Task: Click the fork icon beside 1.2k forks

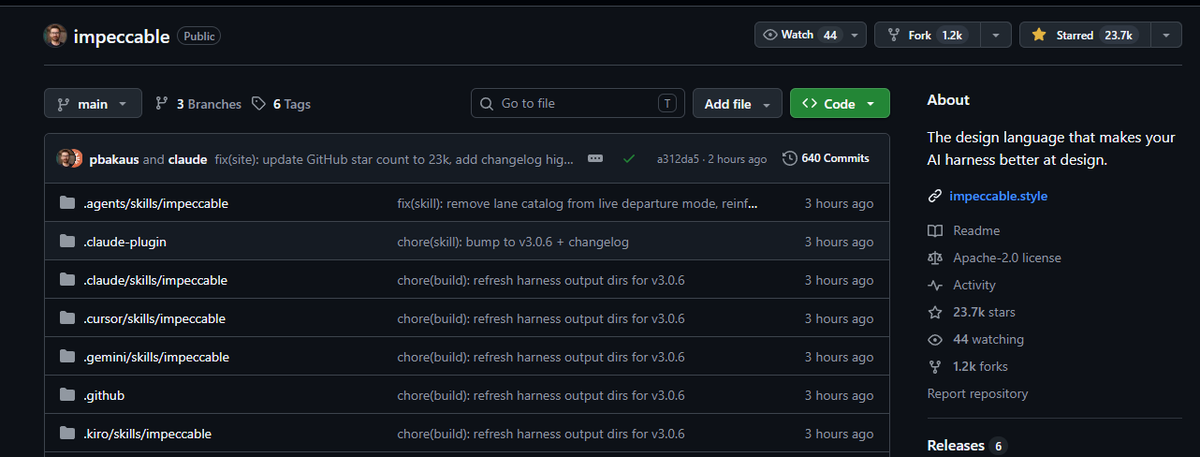Action: [935, 367]
